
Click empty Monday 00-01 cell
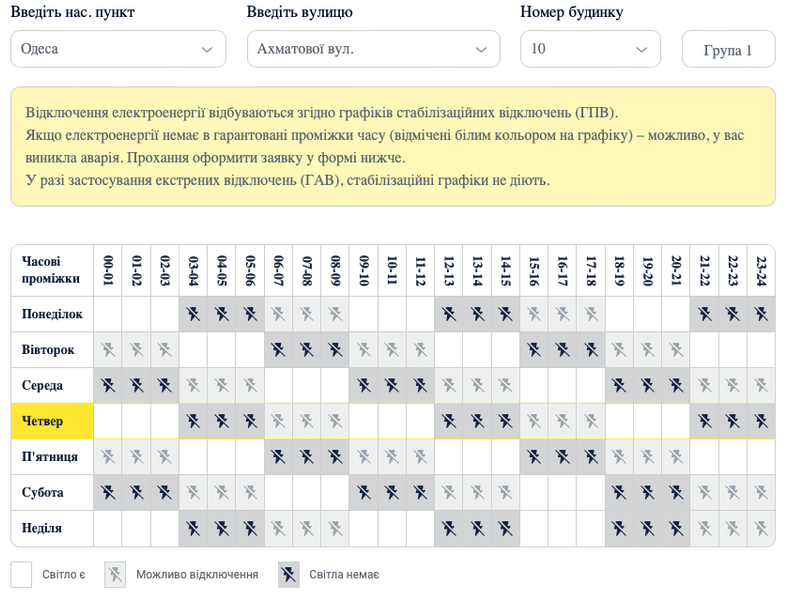pos(108,314)
